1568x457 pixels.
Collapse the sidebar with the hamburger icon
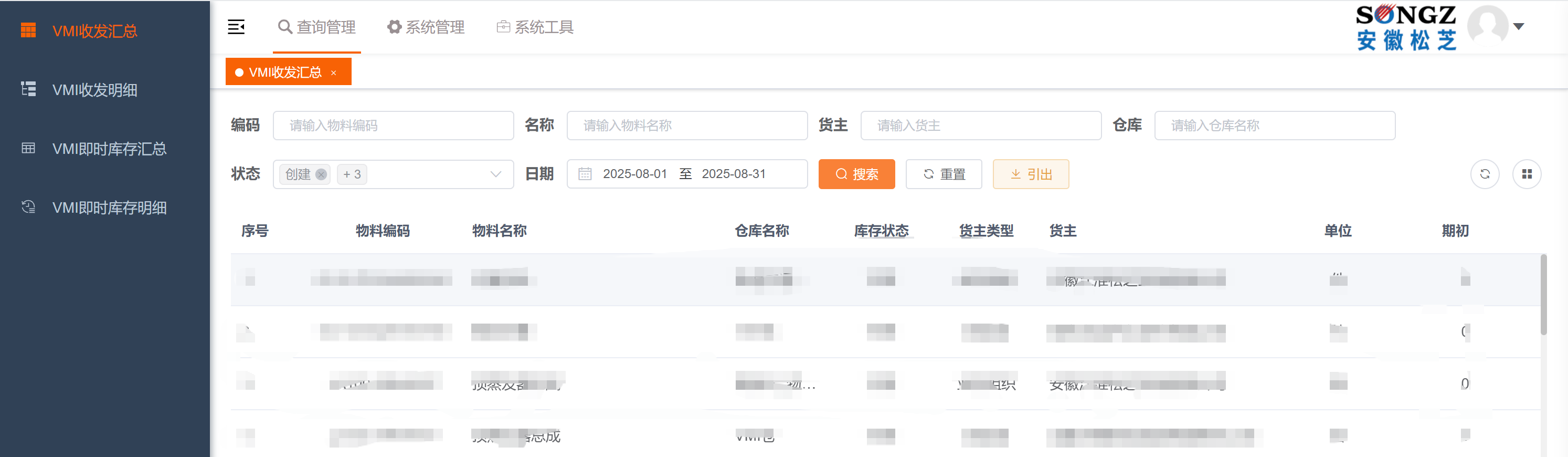tap(236, 27)
